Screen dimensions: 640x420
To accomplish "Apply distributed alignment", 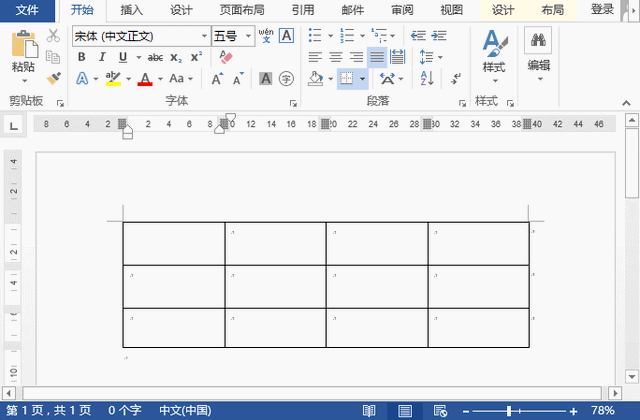I will (x=397, y=57).
